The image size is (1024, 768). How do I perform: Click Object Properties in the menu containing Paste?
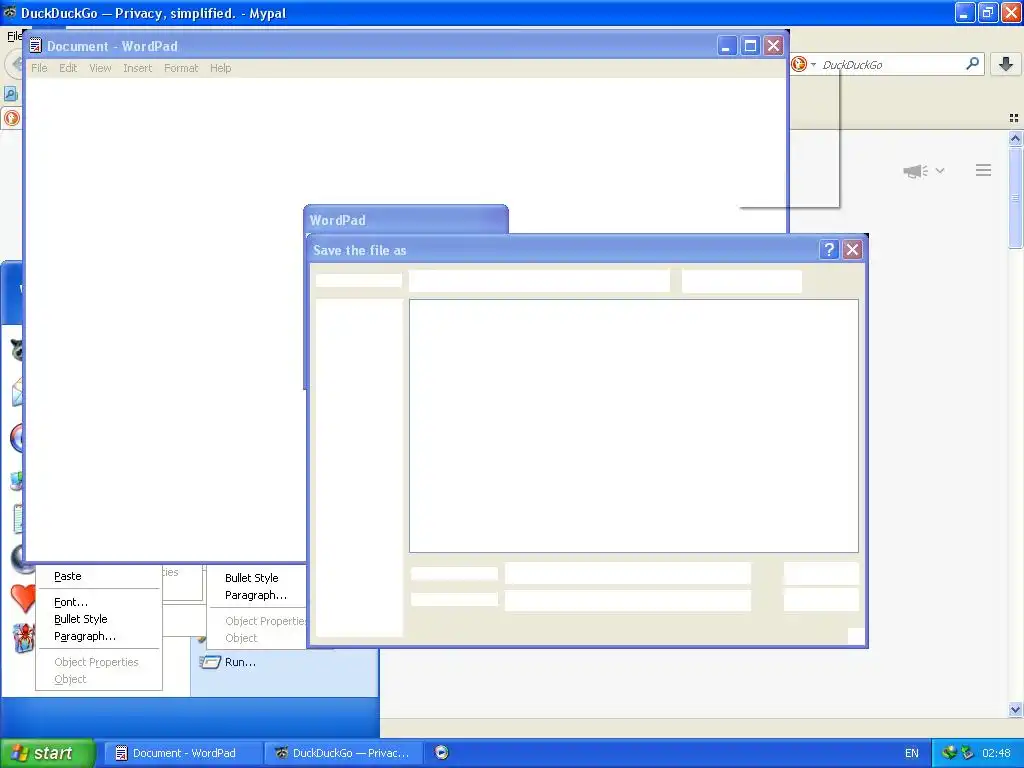pyautogui.click(x=96, y=662)
